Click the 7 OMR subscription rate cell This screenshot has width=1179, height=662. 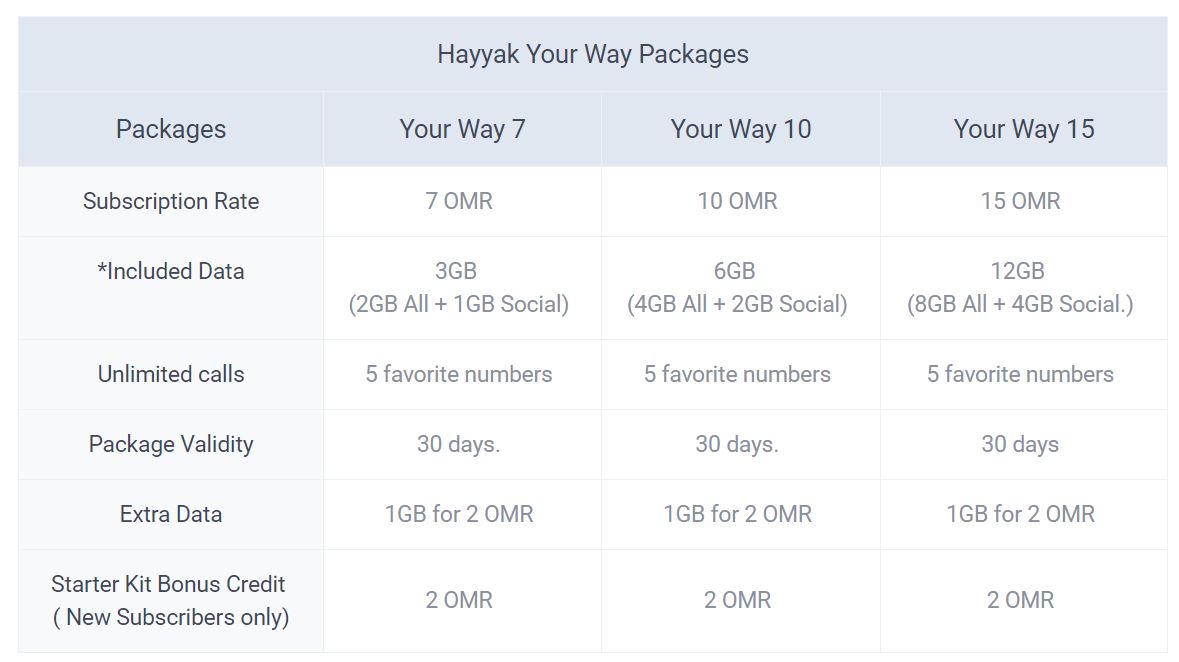coord(459,201)
